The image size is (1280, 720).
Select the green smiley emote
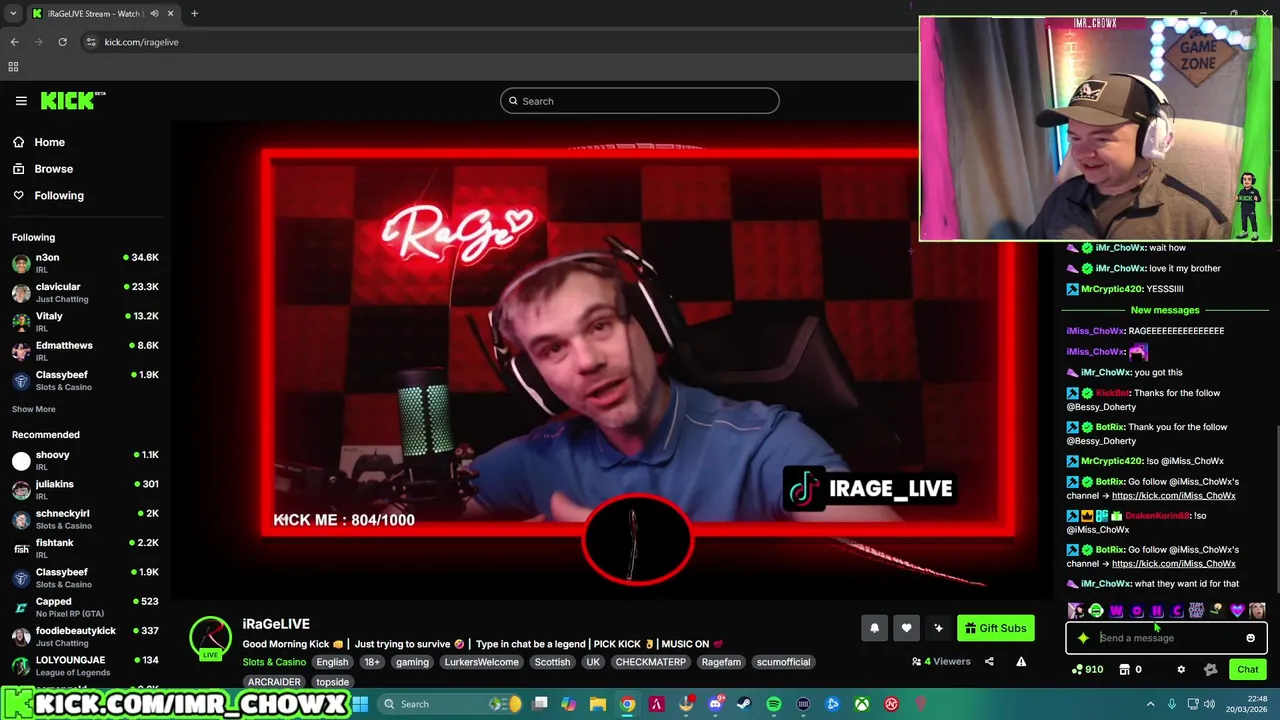pyautogui.click(x=1096, y=610)
